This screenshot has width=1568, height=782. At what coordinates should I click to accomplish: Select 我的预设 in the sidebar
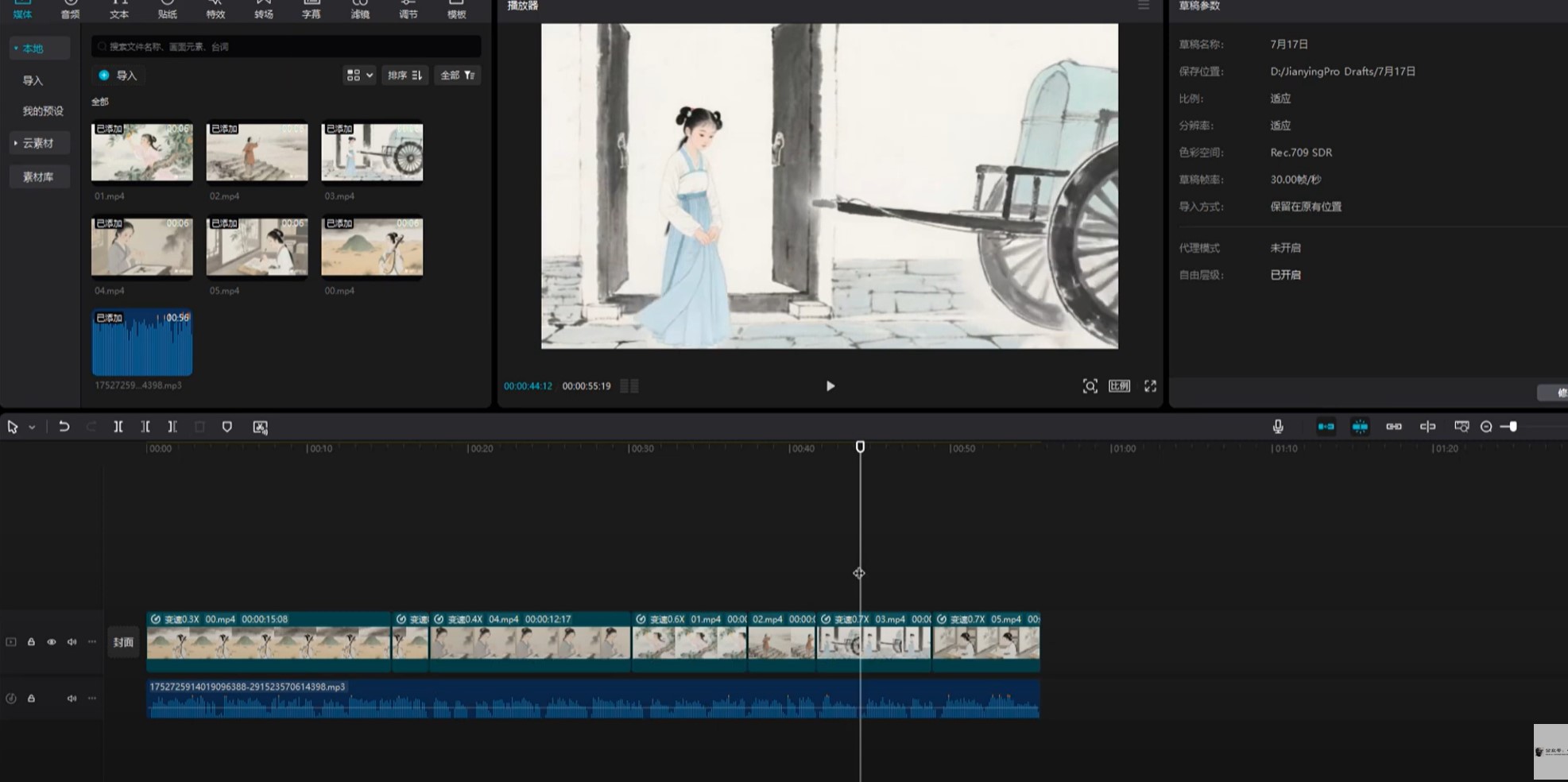42,111
